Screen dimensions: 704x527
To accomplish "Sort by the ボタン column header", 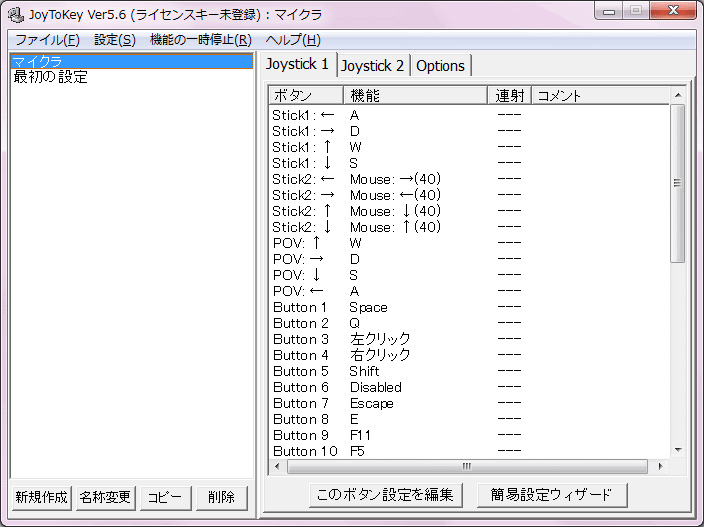I will pyautogui.click(x=306, y=95).
